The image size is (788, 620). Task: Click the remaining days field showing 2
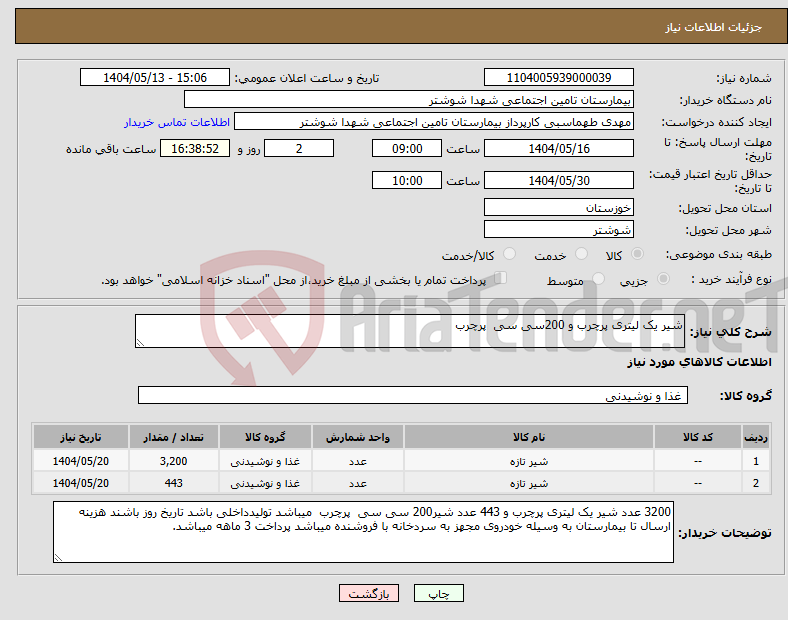coord(299,148)
